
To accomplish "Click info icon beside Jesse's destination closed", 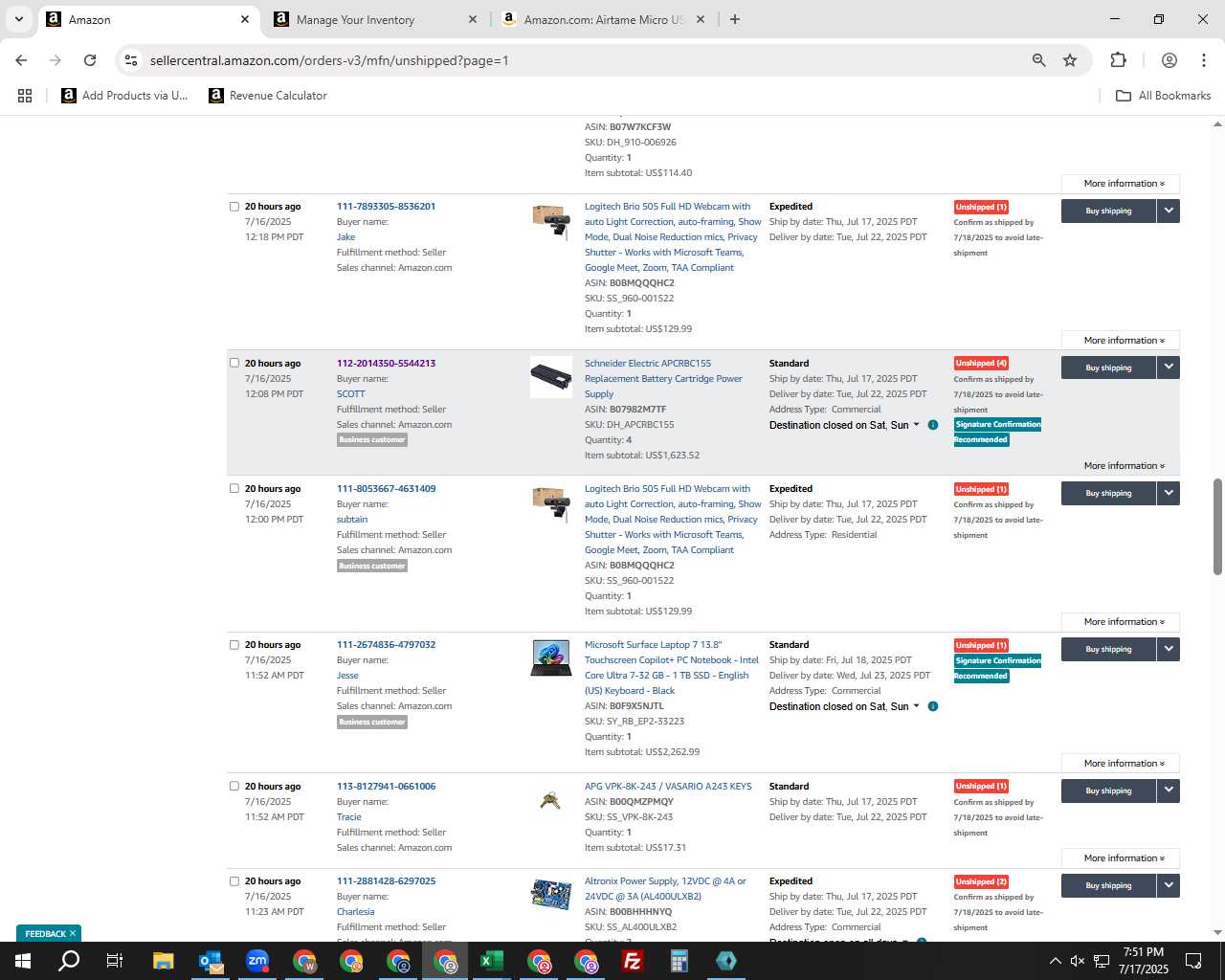I will coord(932,706).
